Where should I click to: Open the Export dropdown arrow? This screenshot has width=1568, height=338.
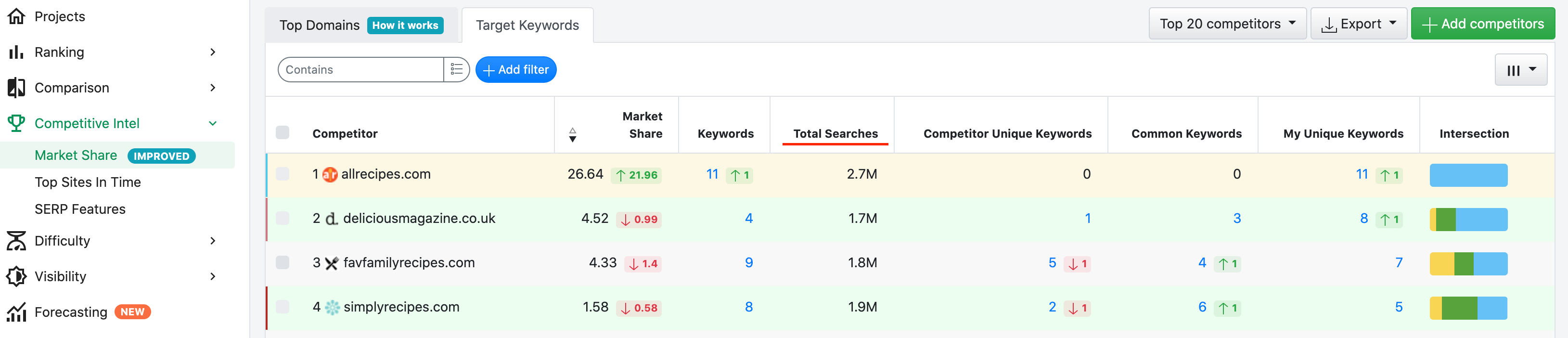tap(1393, 24)
